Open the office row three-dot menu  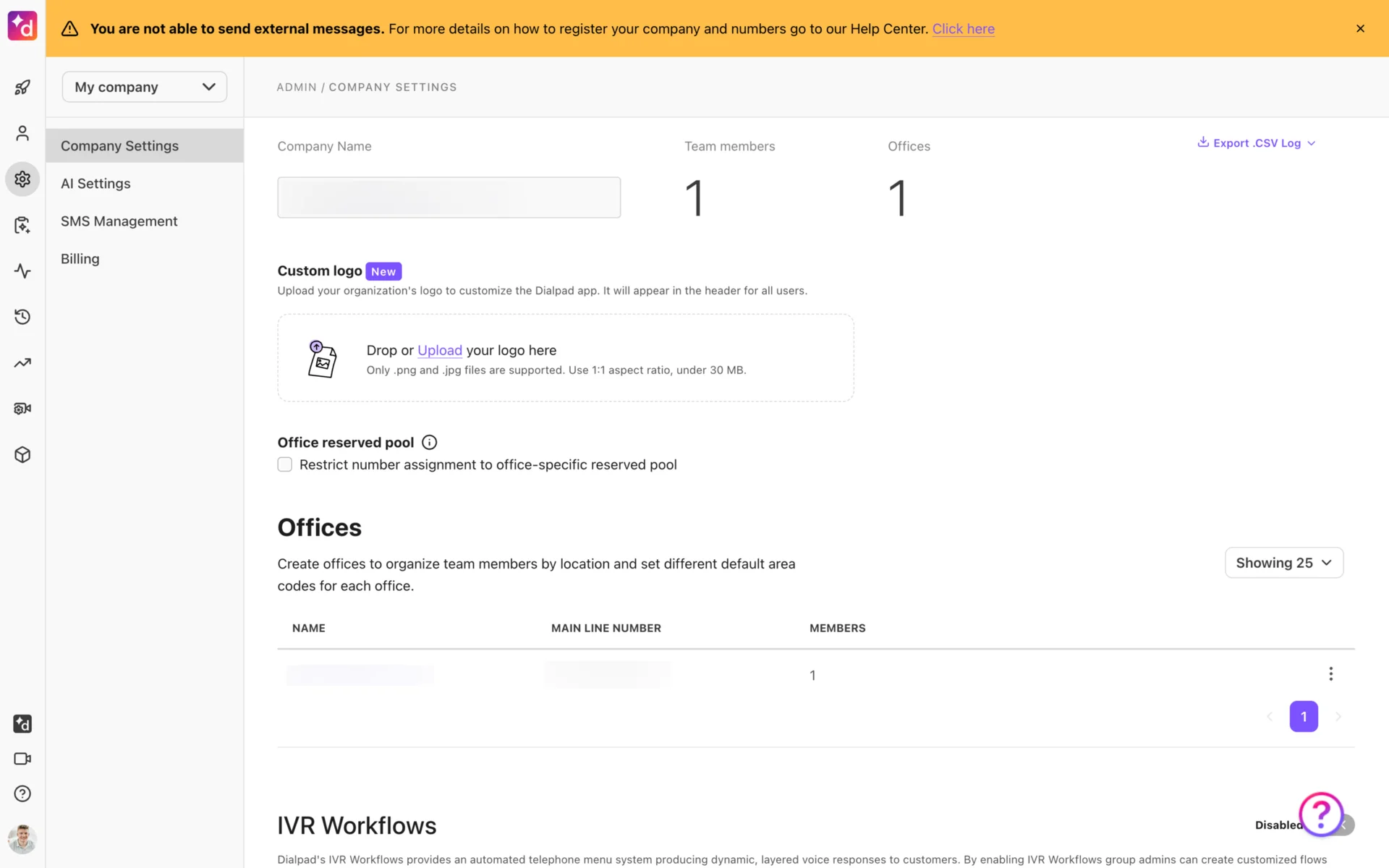[x=1330, y=674]
